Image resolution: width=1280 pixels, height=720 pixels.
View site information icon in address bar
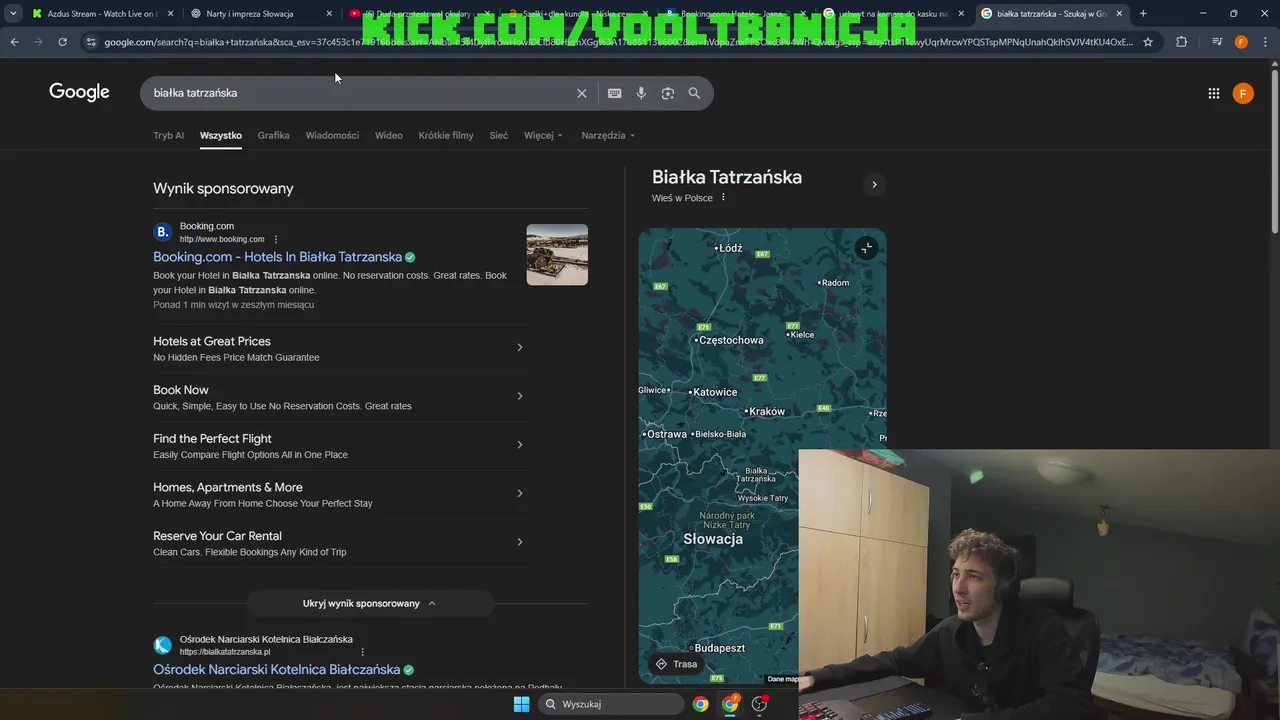pyautogui.click(x=91, y=42)
